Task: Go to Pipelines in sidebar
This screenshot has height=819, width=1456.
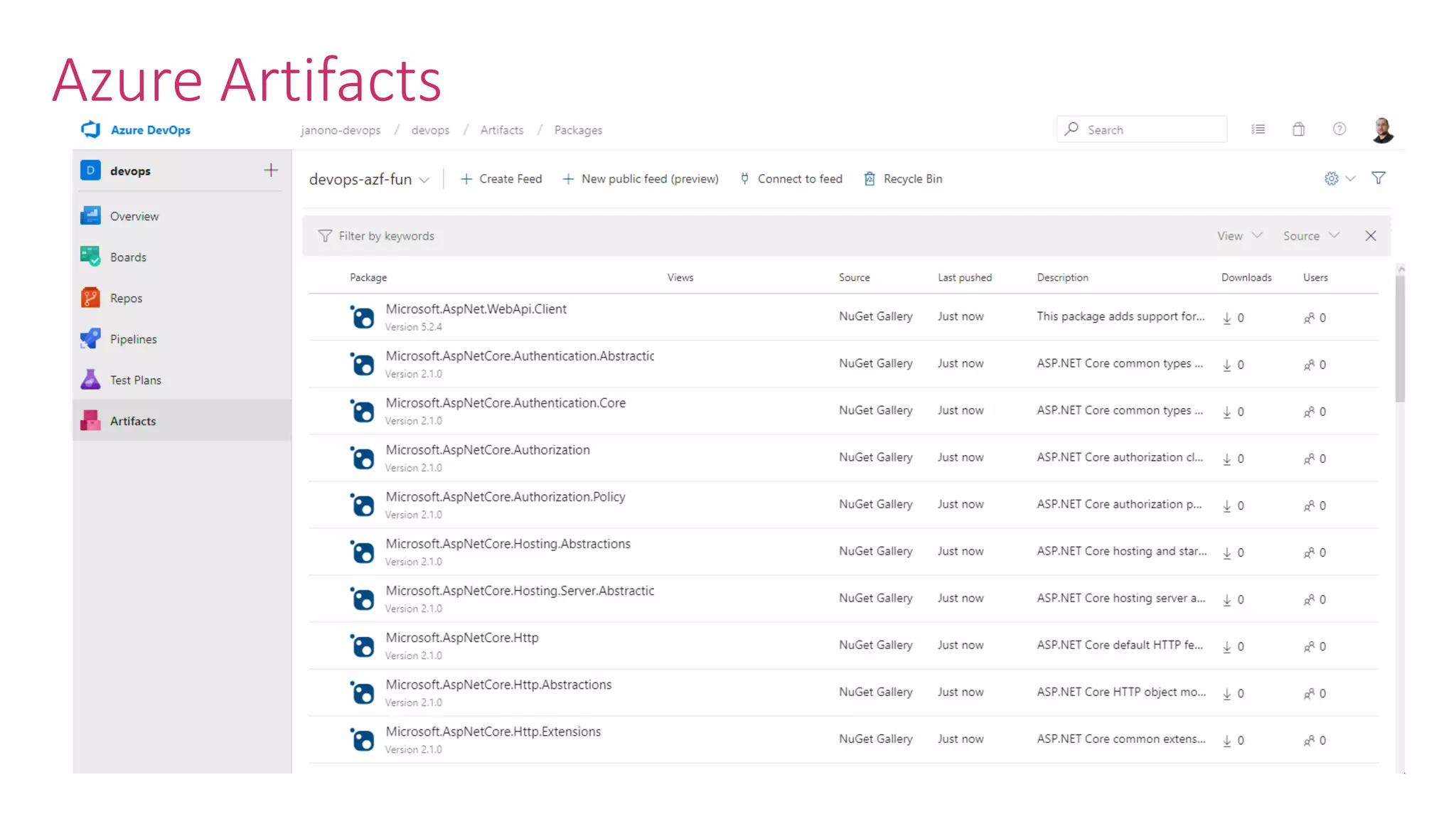Action: (133, 339)
